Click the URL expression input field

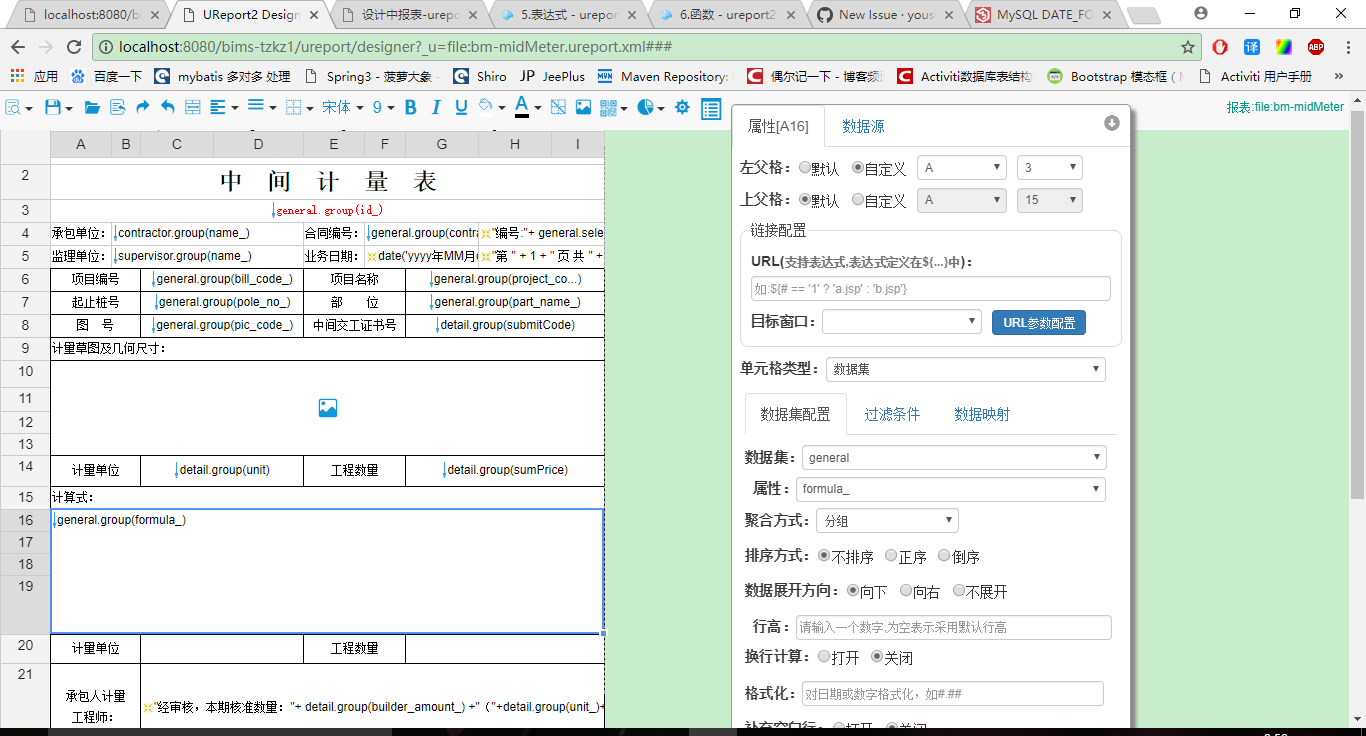tap(931, 289)
